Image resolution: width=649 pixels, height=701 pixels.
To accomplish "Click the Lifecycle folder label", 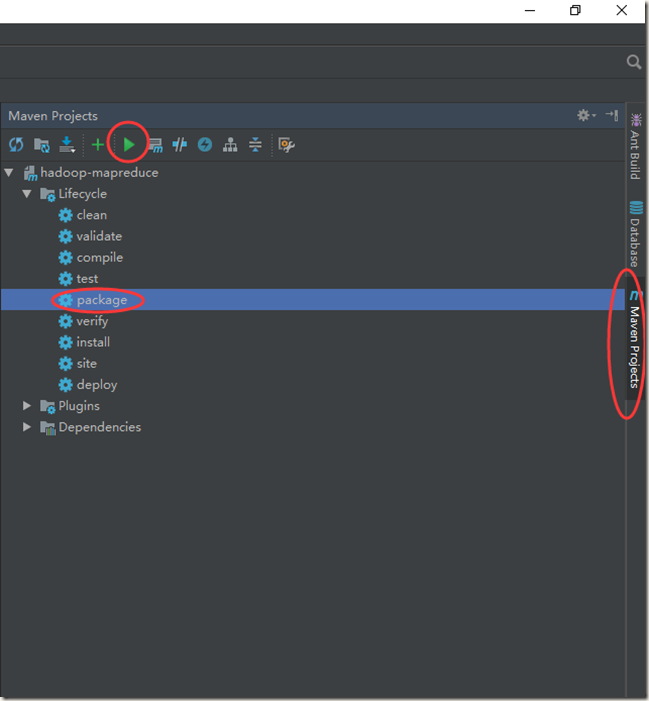I will click(83, 194).
